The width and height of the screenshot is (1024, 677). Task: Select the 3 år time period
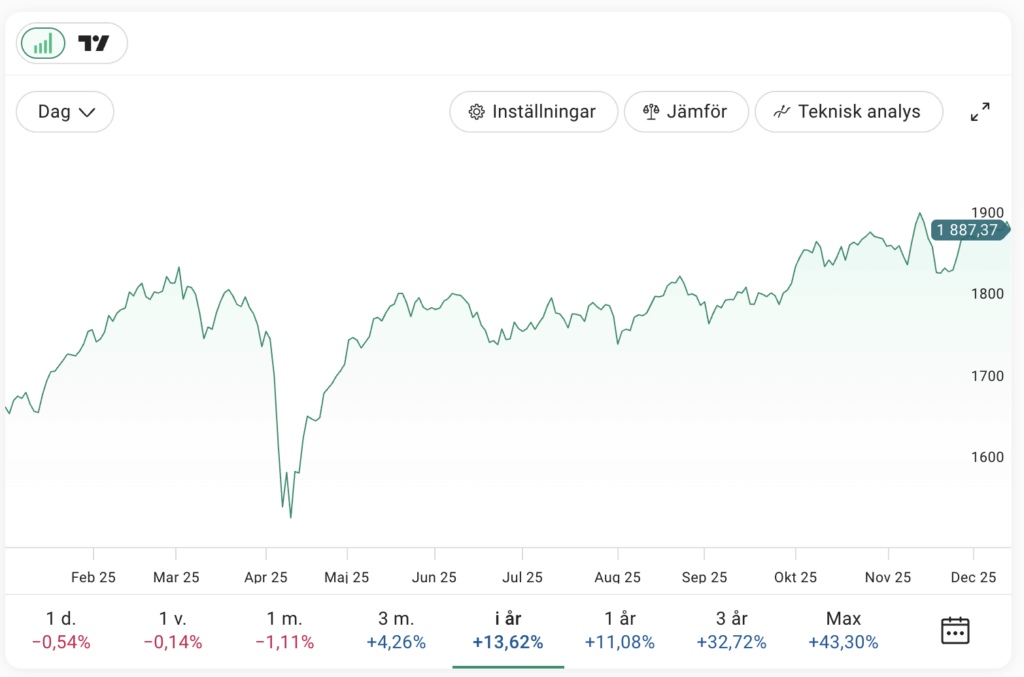tap(731, 630)
